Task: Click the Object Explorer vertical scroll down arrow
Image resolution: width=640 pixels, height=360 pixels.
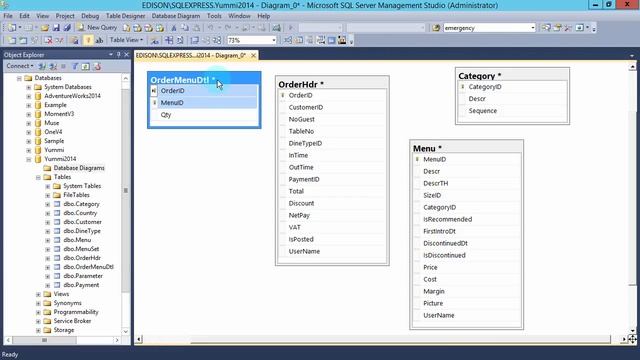Action: (x=126, y=331)
